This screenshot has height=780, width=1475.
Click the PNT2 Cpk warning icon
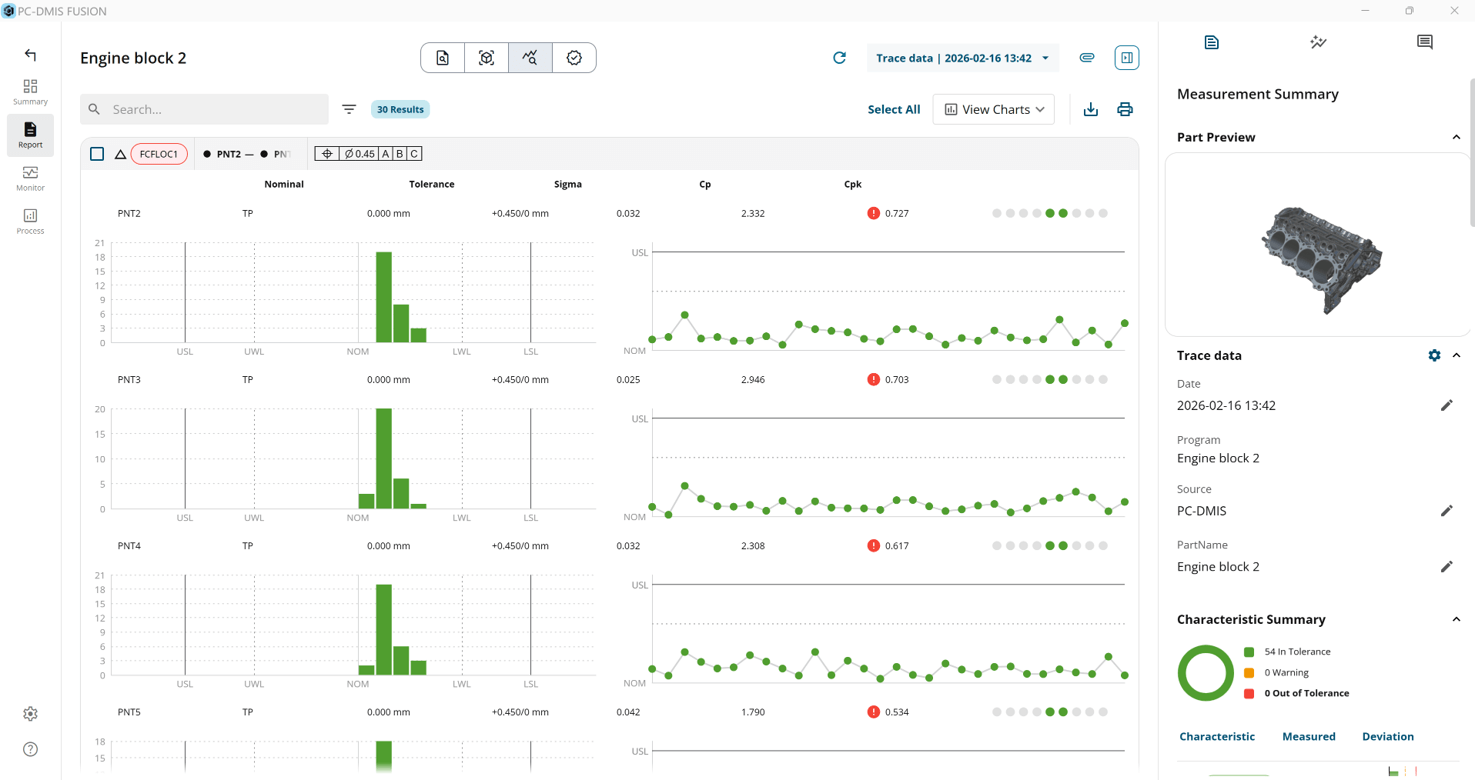point(873,213)
